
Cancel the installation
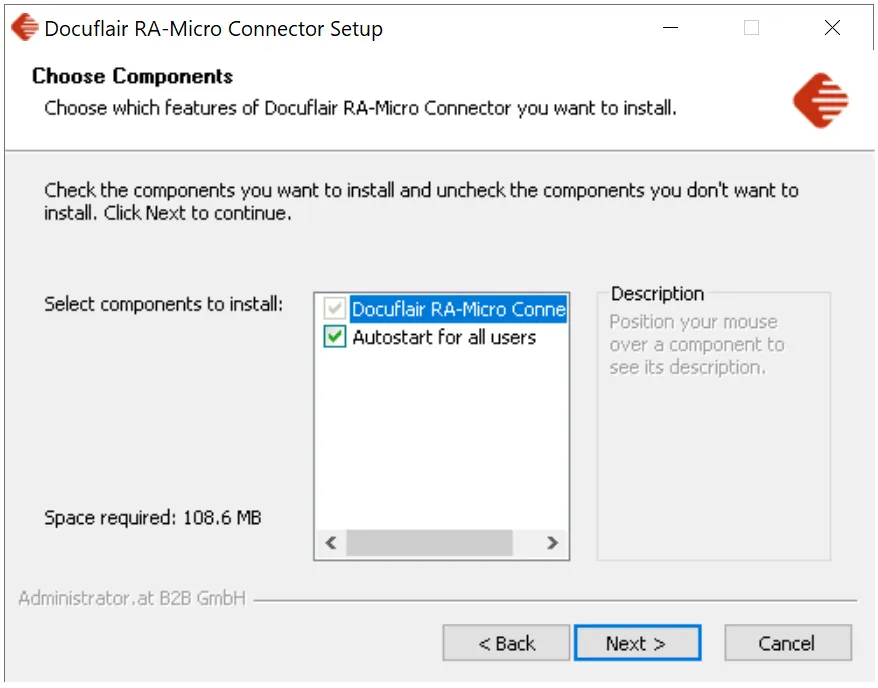point(787,644)
